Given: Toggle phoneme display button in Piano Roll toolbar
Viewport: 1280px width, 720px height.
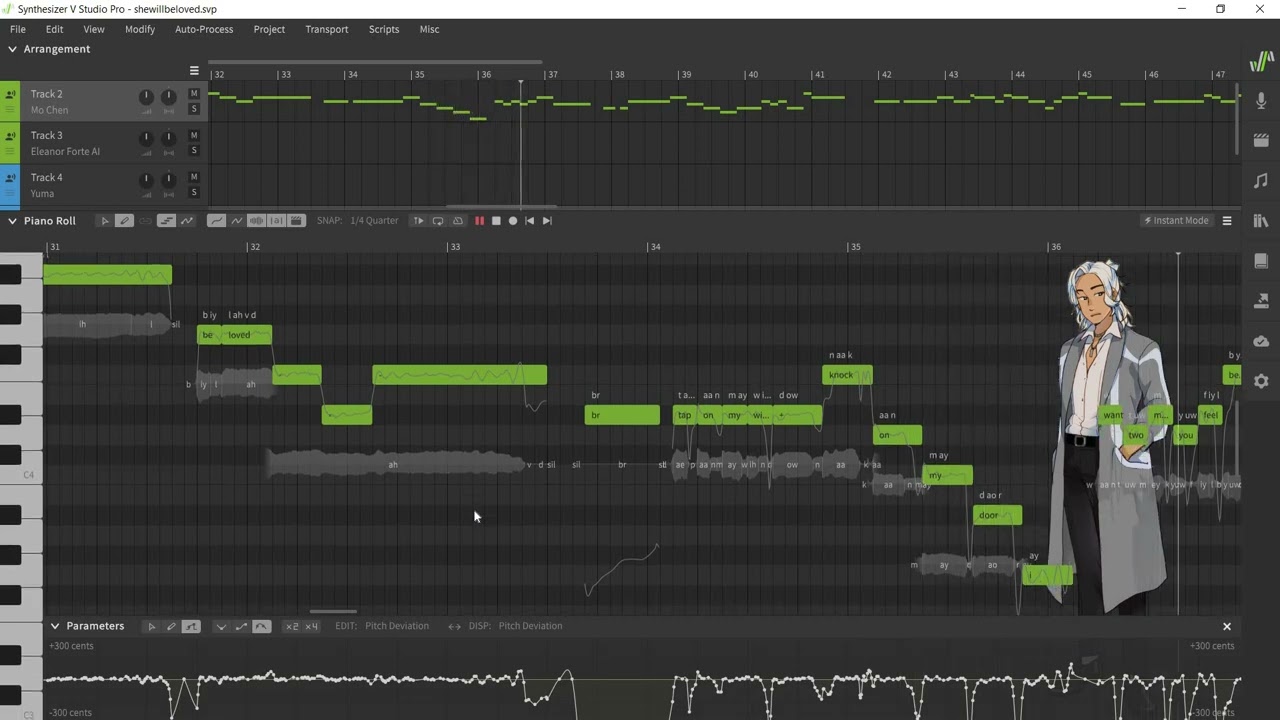Looking at the screenshot, I should 276,221.
